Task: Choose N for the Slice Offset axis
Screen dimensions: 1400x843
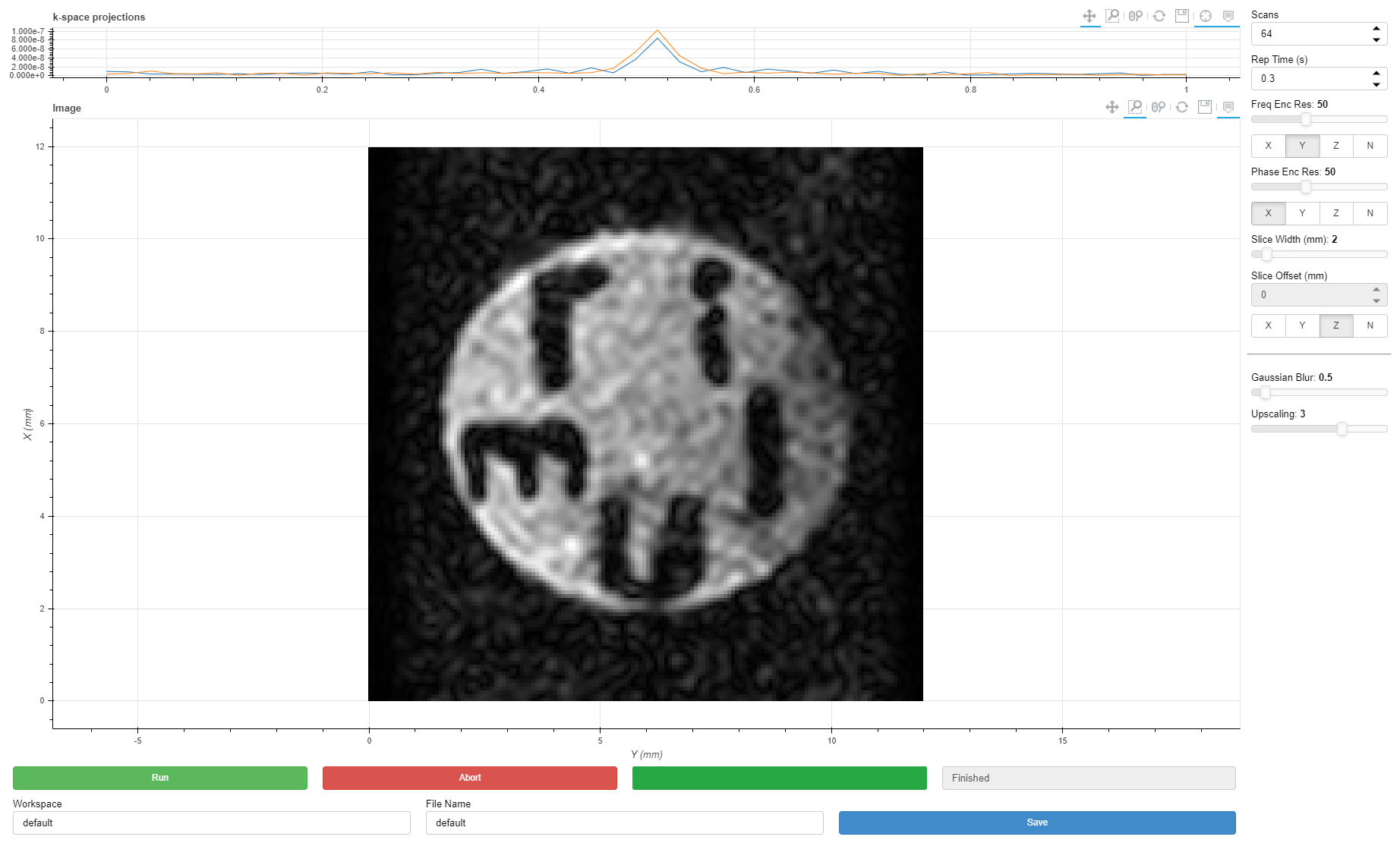Action: pos(1370,326)
